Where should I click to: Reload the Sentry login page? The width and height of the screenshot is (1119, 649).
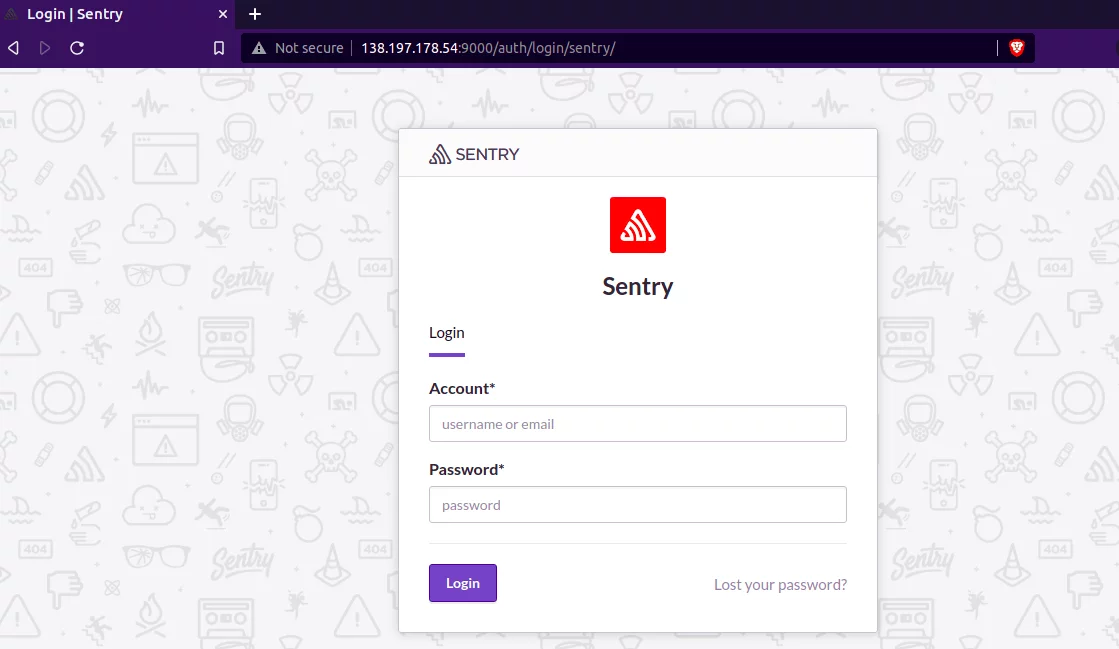(x=77, y=48)
